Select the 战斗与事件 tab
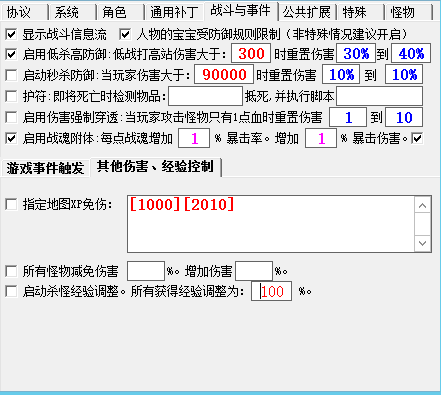This screenshot has height=395, width=441. tap(241, 11)
